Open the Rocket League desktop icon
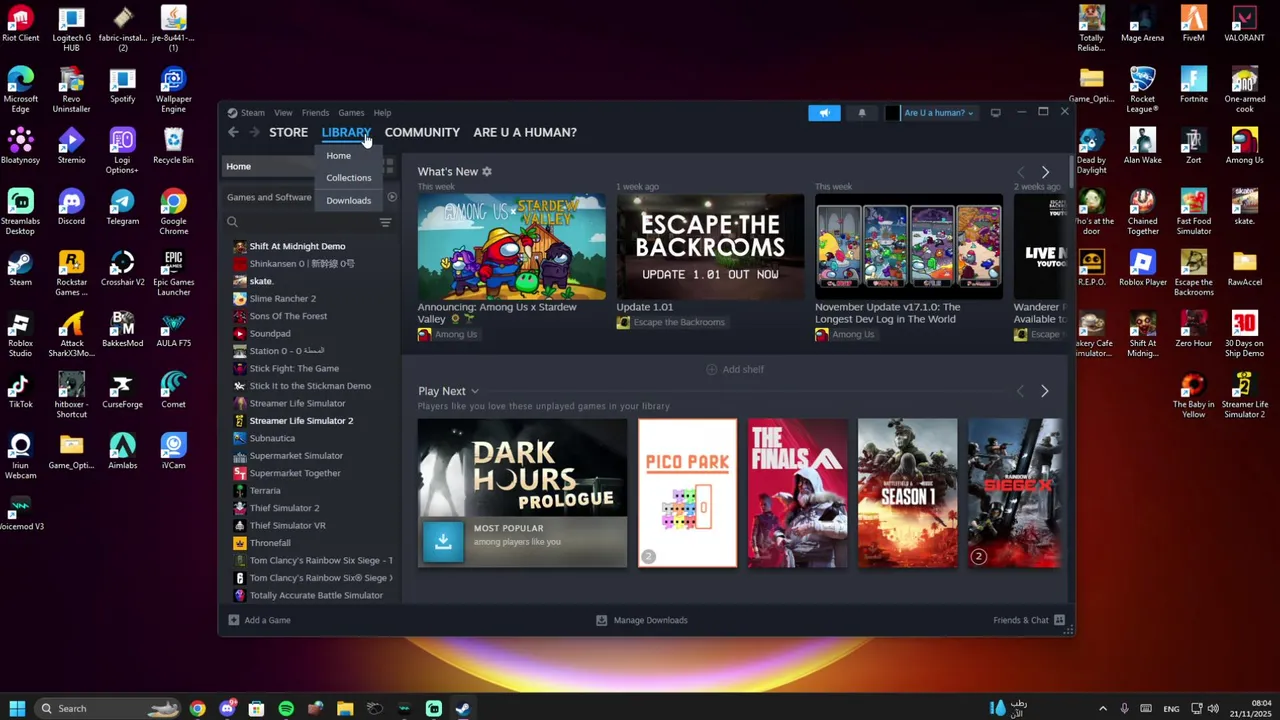Image resolution: width=1280 pixels, height=720 pixels. [1143, 87]
